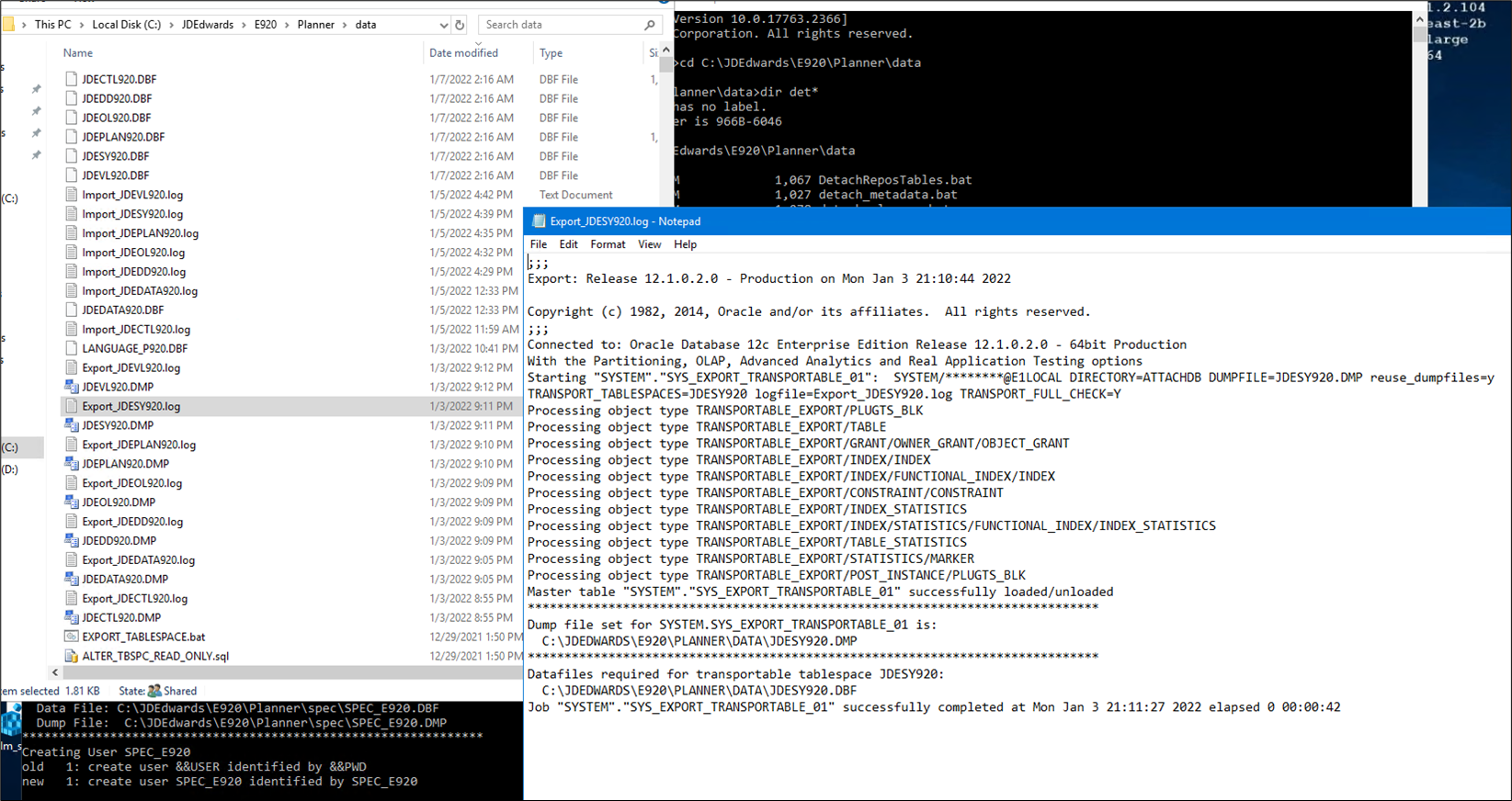
Task: Select the EXPORT_TABLESPACE.bat batch file icon
Action: pos(72,637)
